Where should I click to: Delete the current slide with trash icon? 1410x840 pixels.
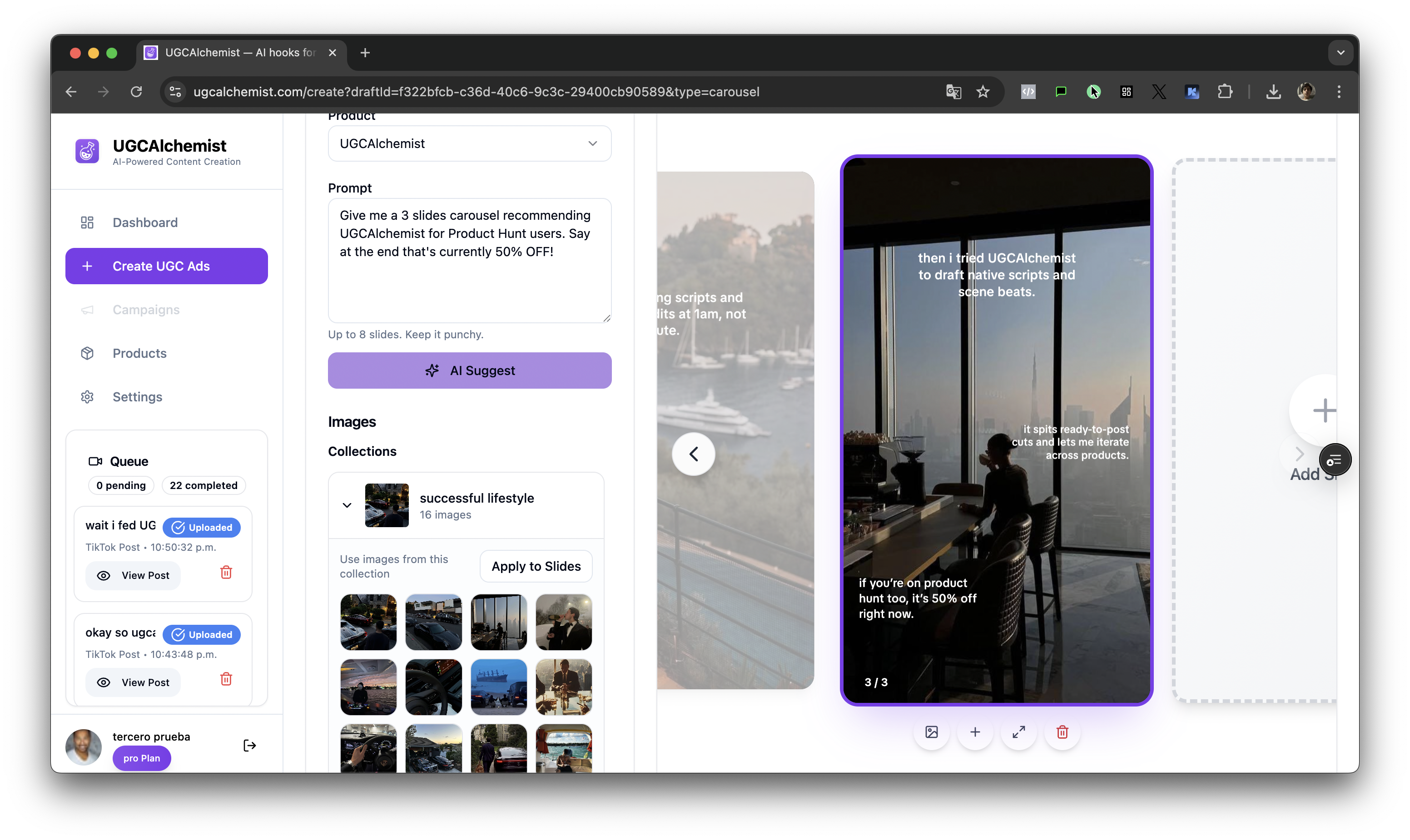click(x=1062, y=732)
